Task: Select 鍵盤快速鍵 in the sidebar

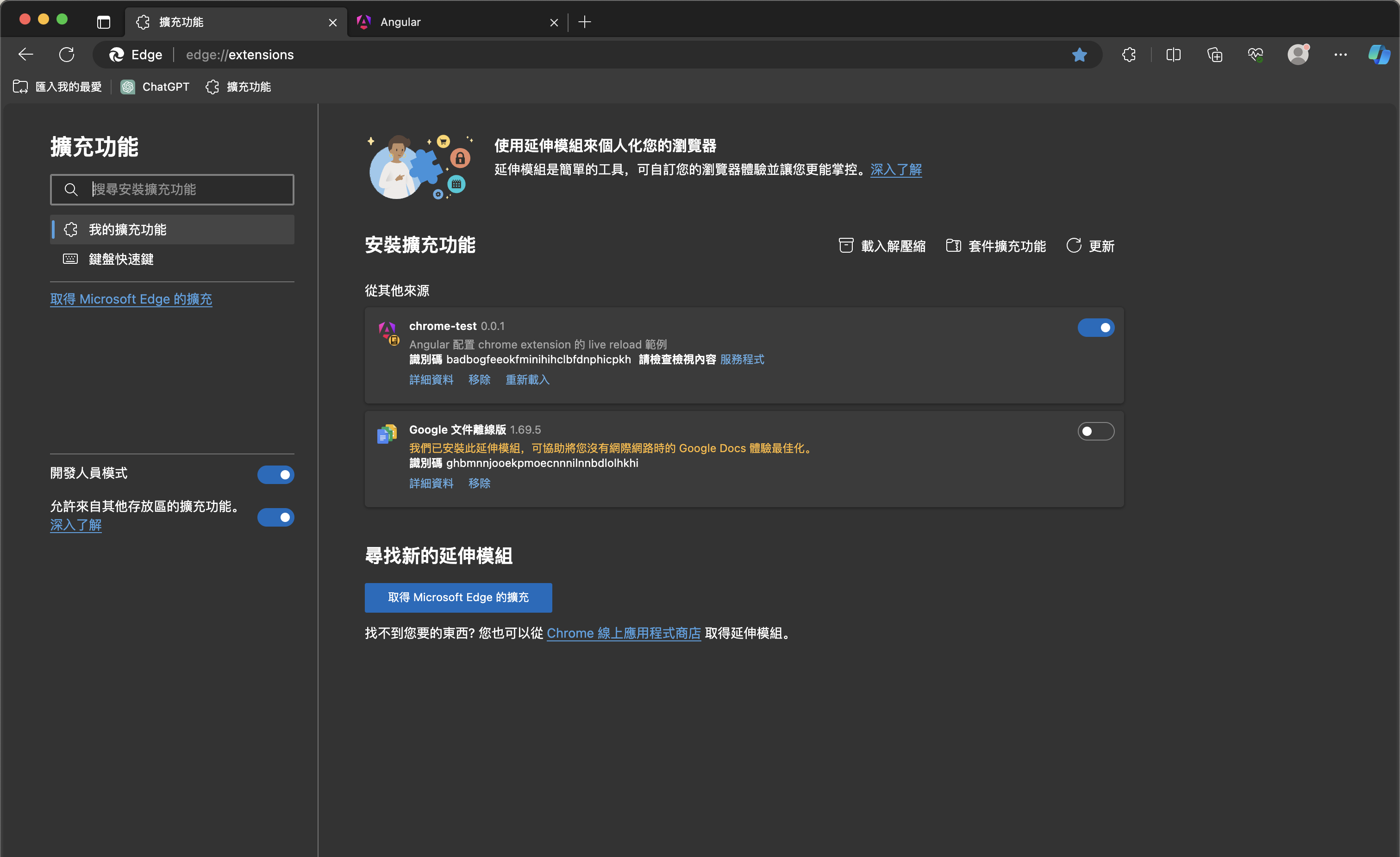Action: point(121,259)
